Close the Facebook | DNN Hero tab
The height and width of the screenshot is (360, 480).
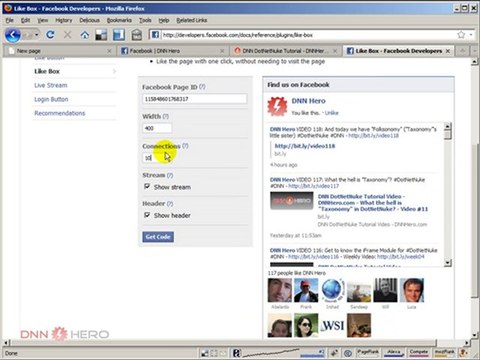pos(222,51)
